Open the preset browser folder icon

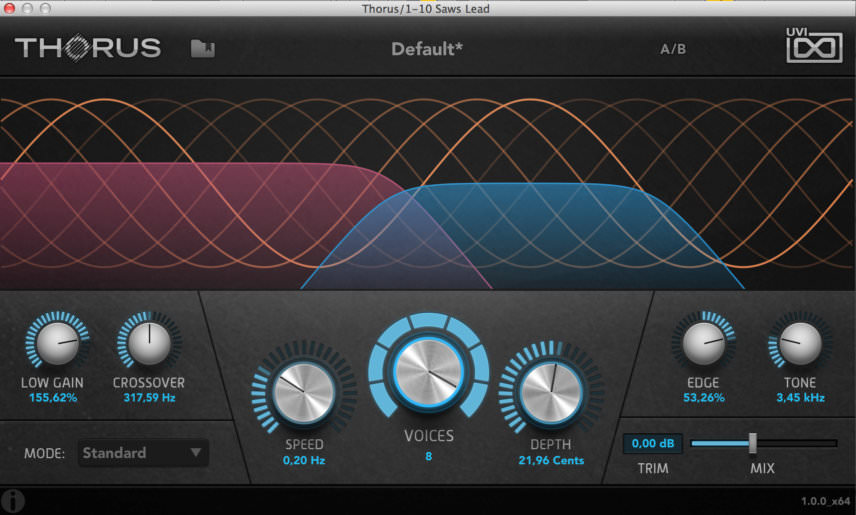(203, 49)
